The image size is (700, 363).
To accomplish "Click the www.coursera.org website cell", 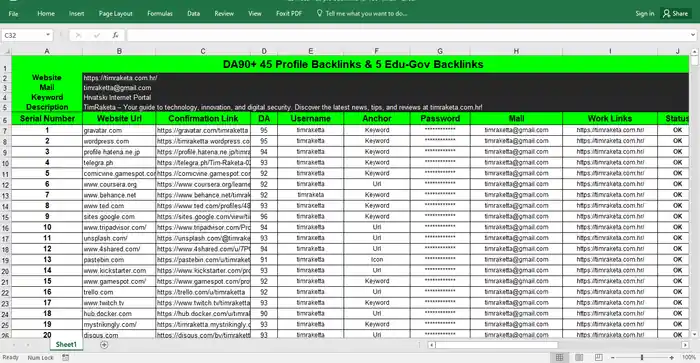I will [119, 184].
